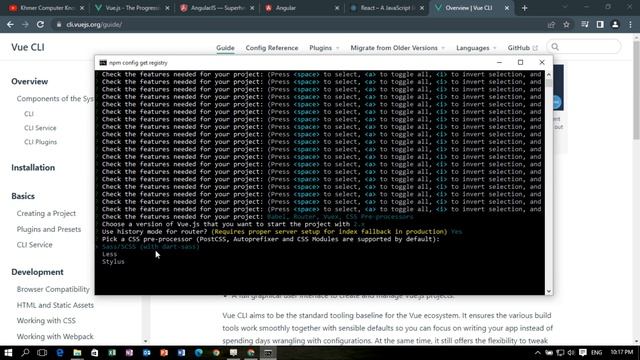Open PowerPoint from the taskbar
Screen dimensions: 640x360
click(164, 353)
